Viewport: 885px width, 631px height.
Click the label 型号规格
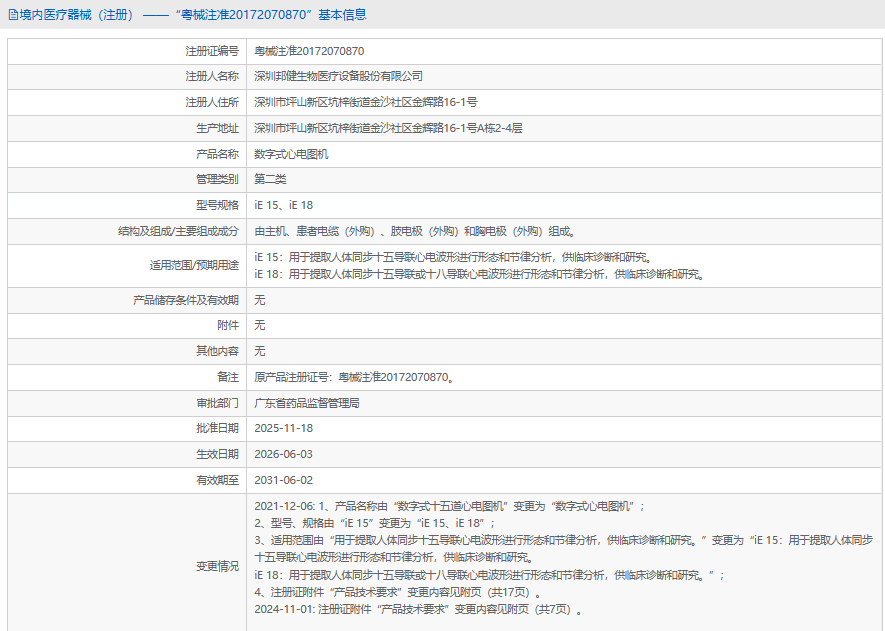point(217,205)
